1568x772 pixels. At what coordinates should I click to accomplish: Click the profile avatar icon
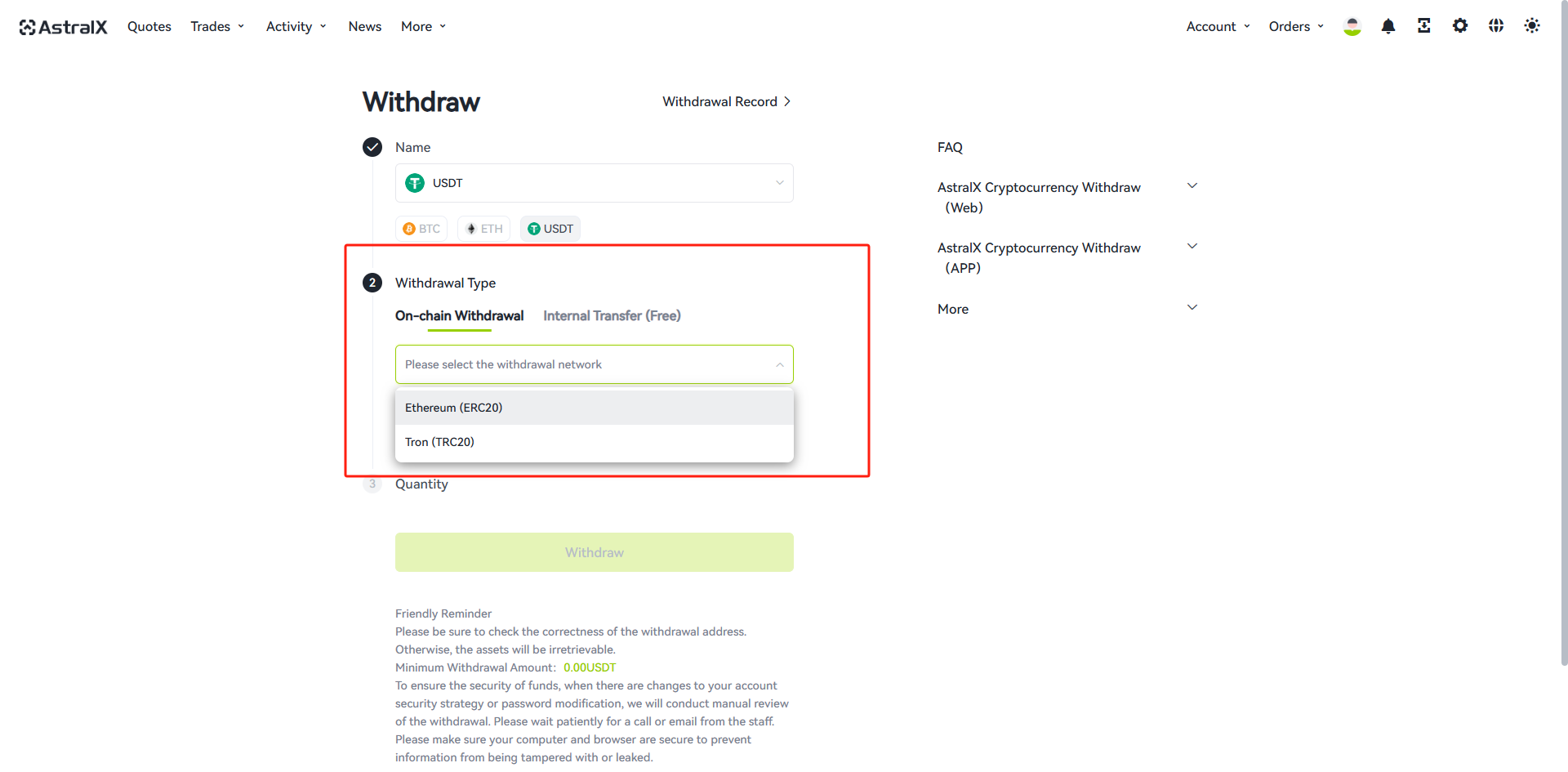pyautogui.click(x=1352, y=26)
